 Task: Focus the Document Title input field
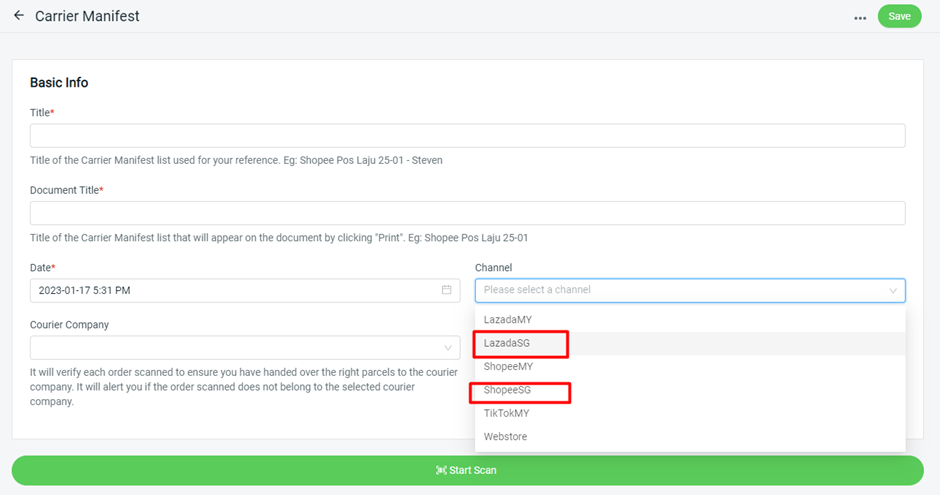tap(468, 213)
